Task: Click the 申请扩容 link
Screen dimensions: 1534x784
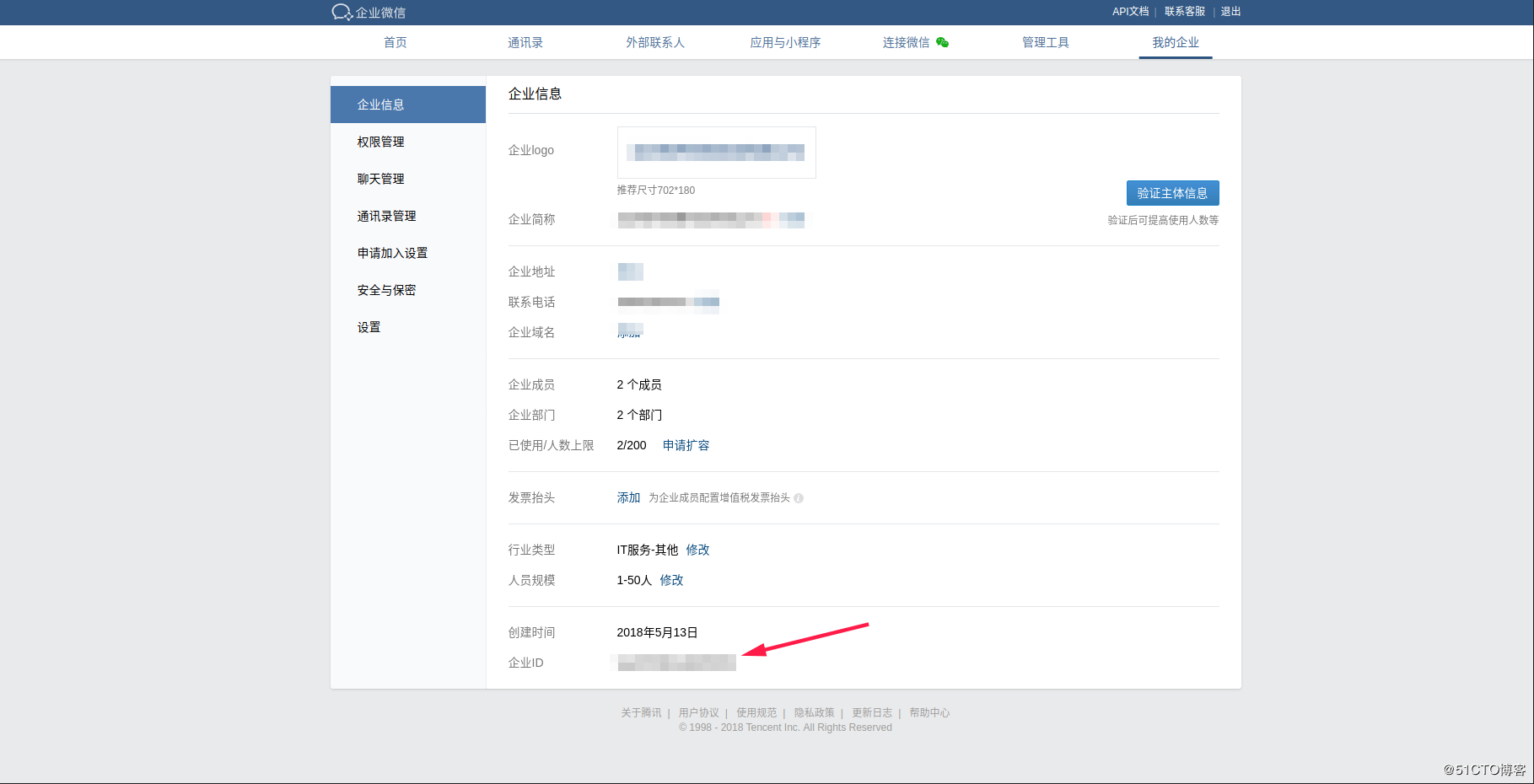Action: coord(686,445)
